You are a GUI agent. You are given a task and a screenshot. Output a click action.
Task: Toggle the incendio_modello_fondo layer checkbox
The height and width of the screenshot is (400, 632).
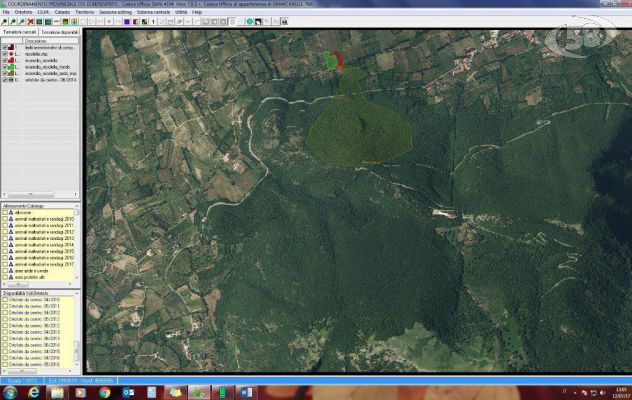click(6, 66)
